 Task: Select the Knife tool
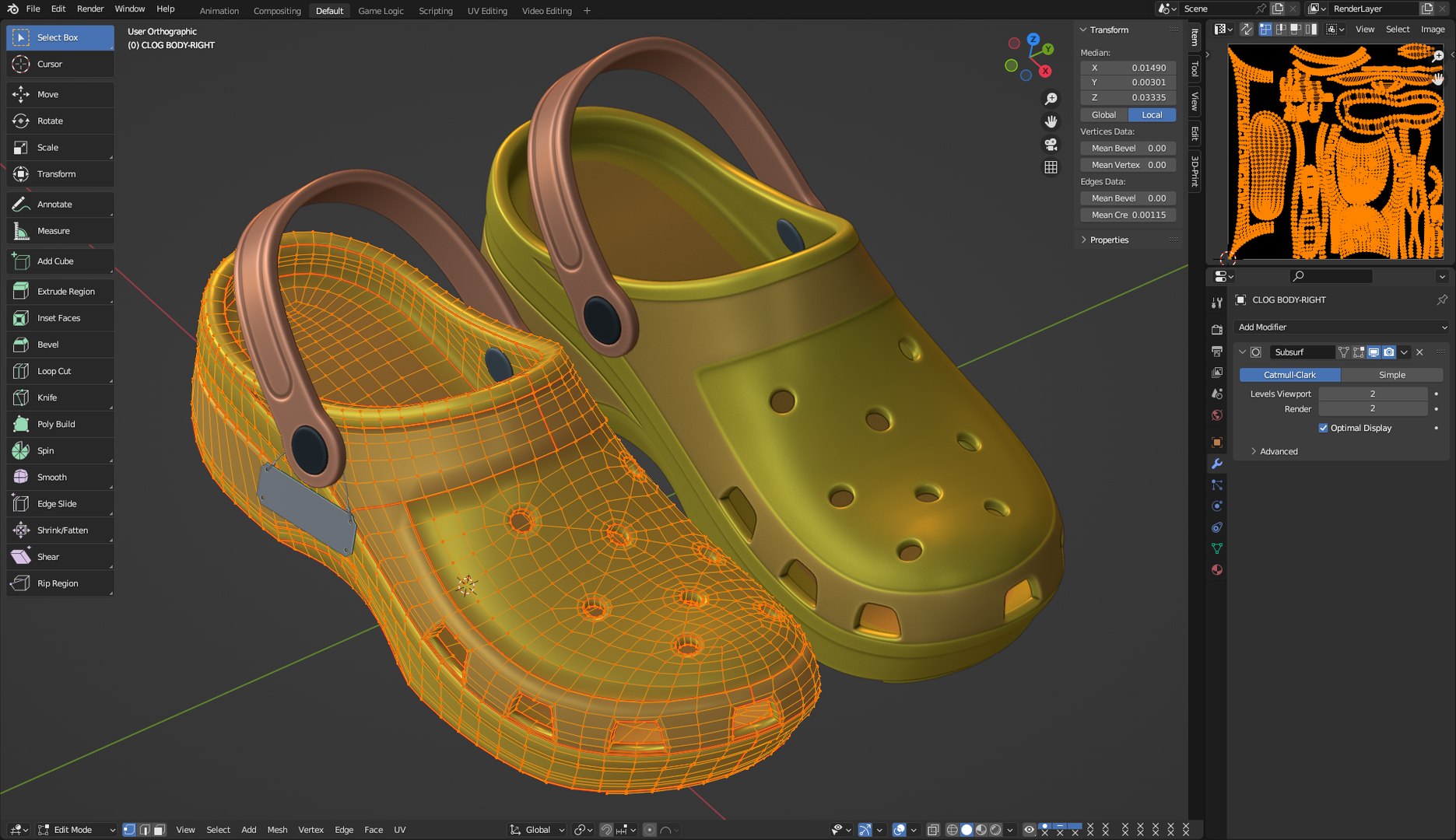click(x=60, y=397)
